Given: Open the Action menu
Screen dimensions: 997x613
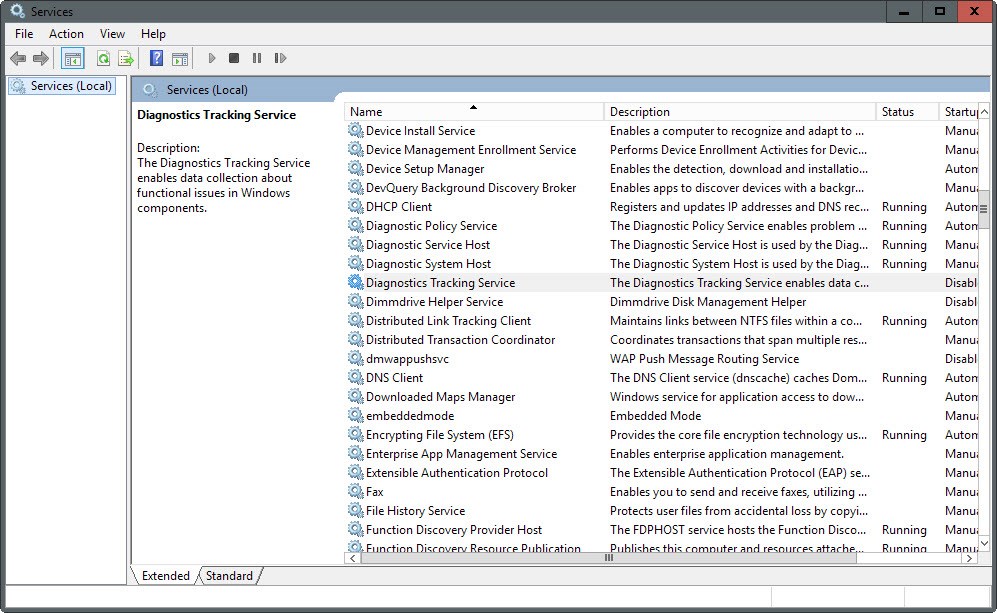Looking at the screenshot, I should point(66,34).
